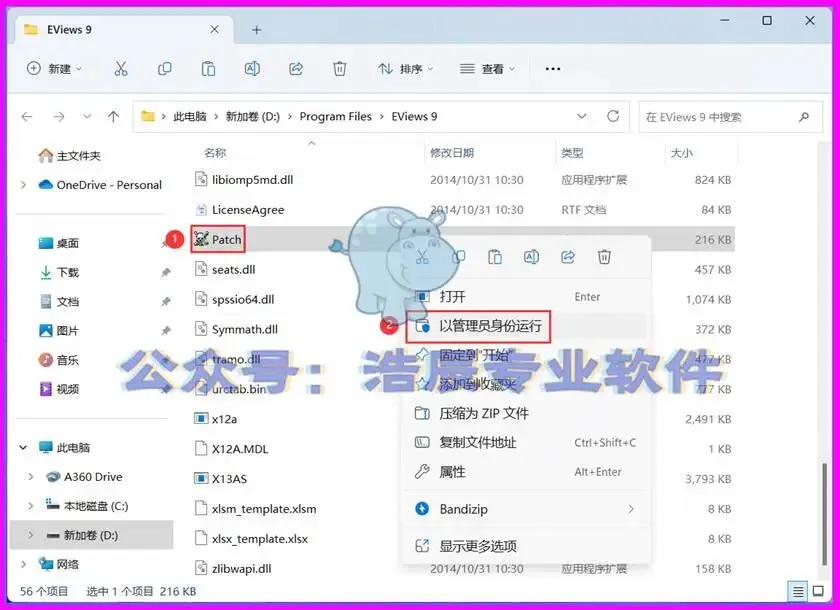
Task: Click the Rename icon in the context menu
Action: pos(531,257)
